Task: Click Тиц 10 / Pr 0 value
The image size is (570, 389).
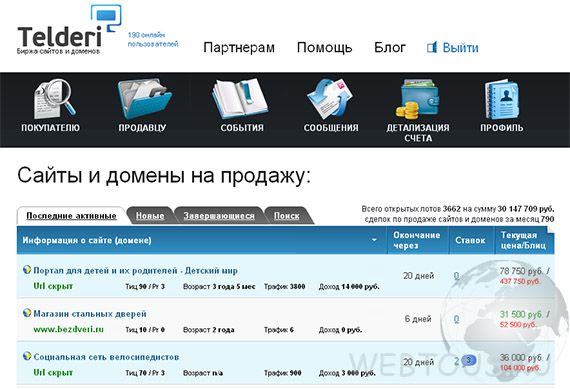Action: pos(145,330)
